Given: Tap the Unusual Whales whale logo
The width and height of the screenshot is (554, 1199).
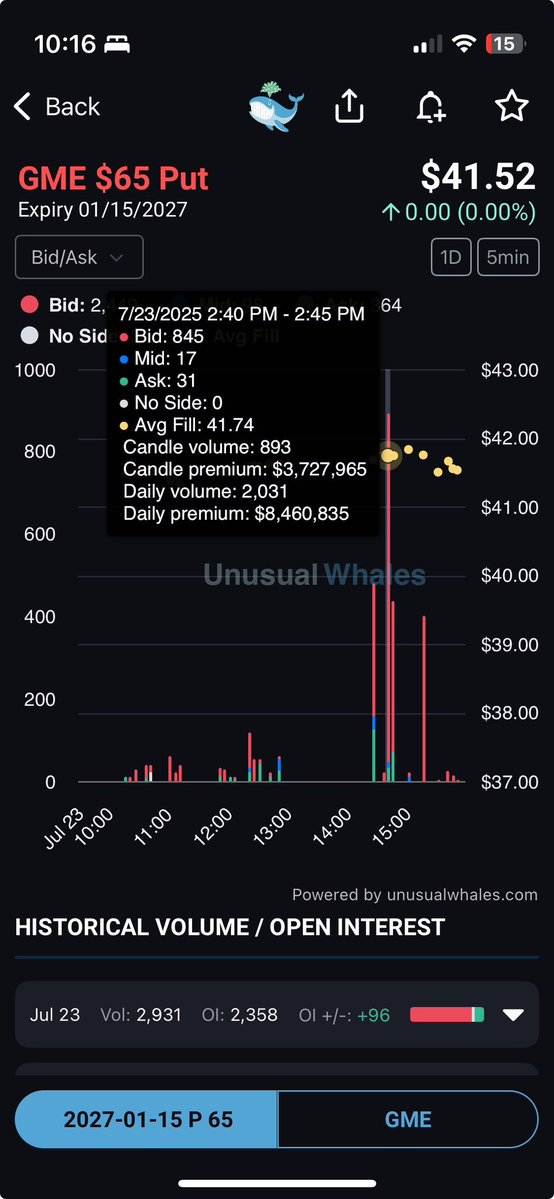Looking at the screenshot, I should tap(276, 106).
